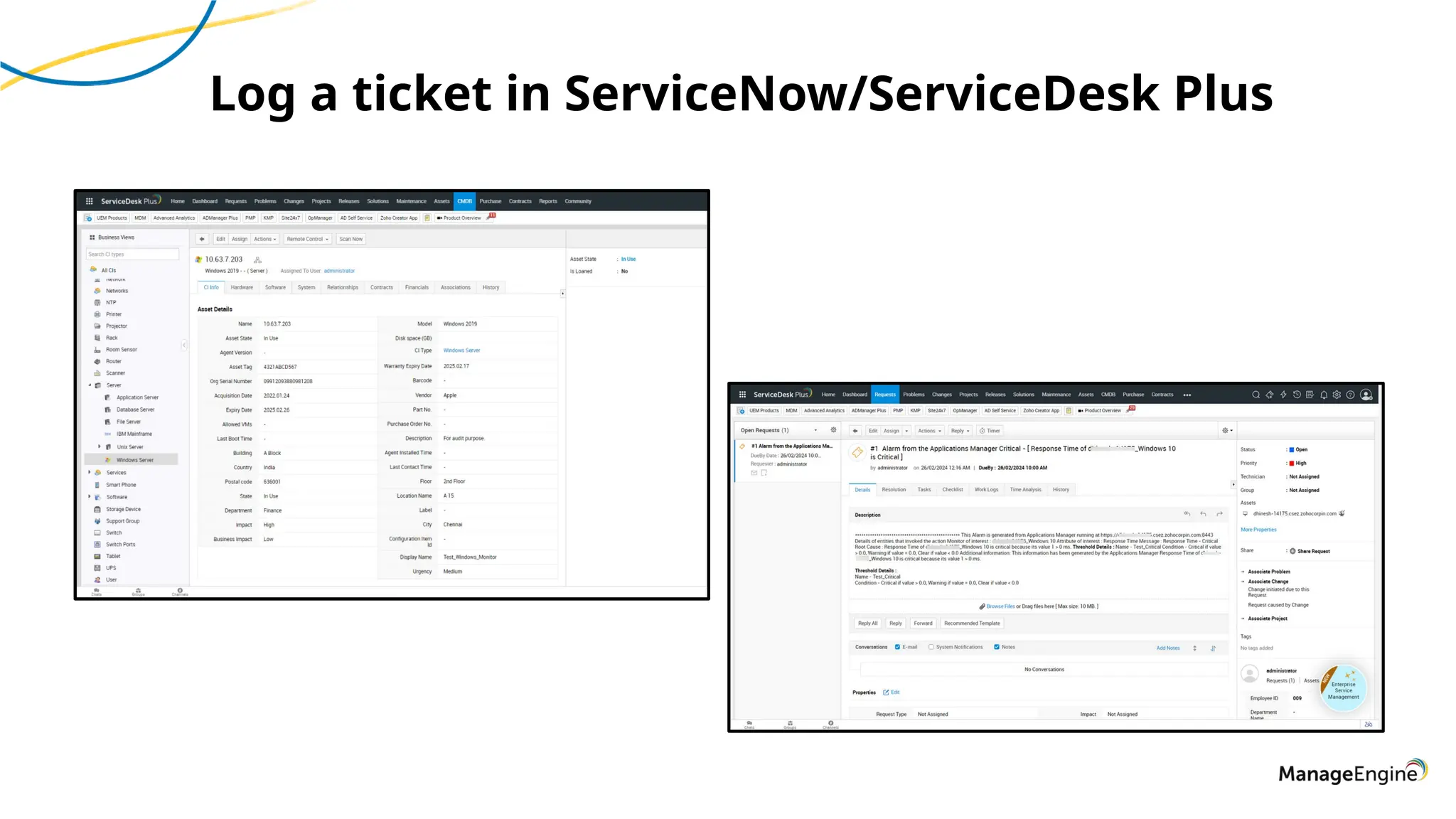Open the user profile avatar in header
The image size is (1456, 819).
click(1366, 395)
